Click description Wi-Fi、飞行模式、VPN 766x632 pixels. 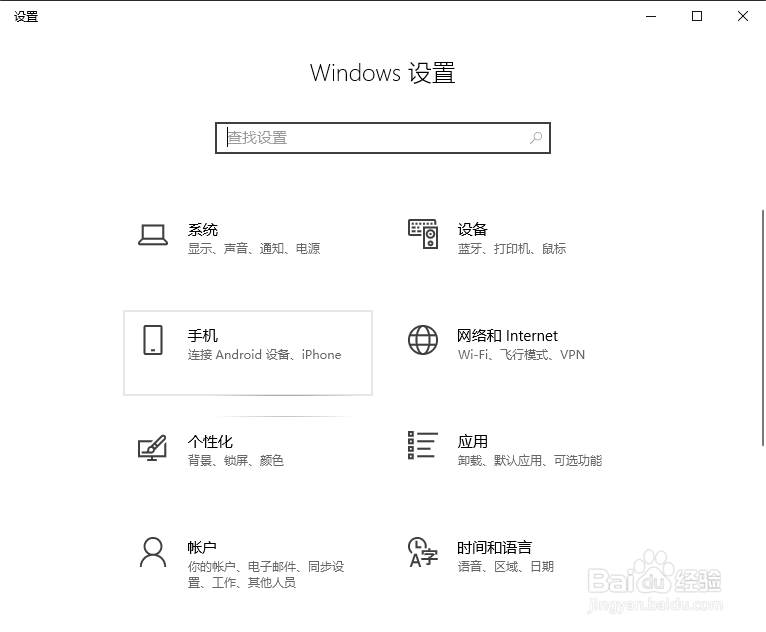tap(521, 355)
